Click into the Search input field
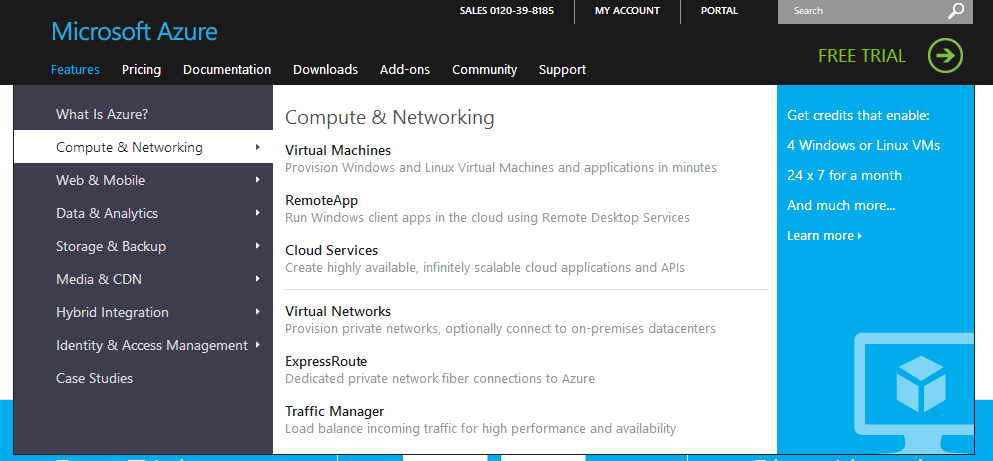The width and height of the screenshot is (993, 461). [x=860, y=11]
